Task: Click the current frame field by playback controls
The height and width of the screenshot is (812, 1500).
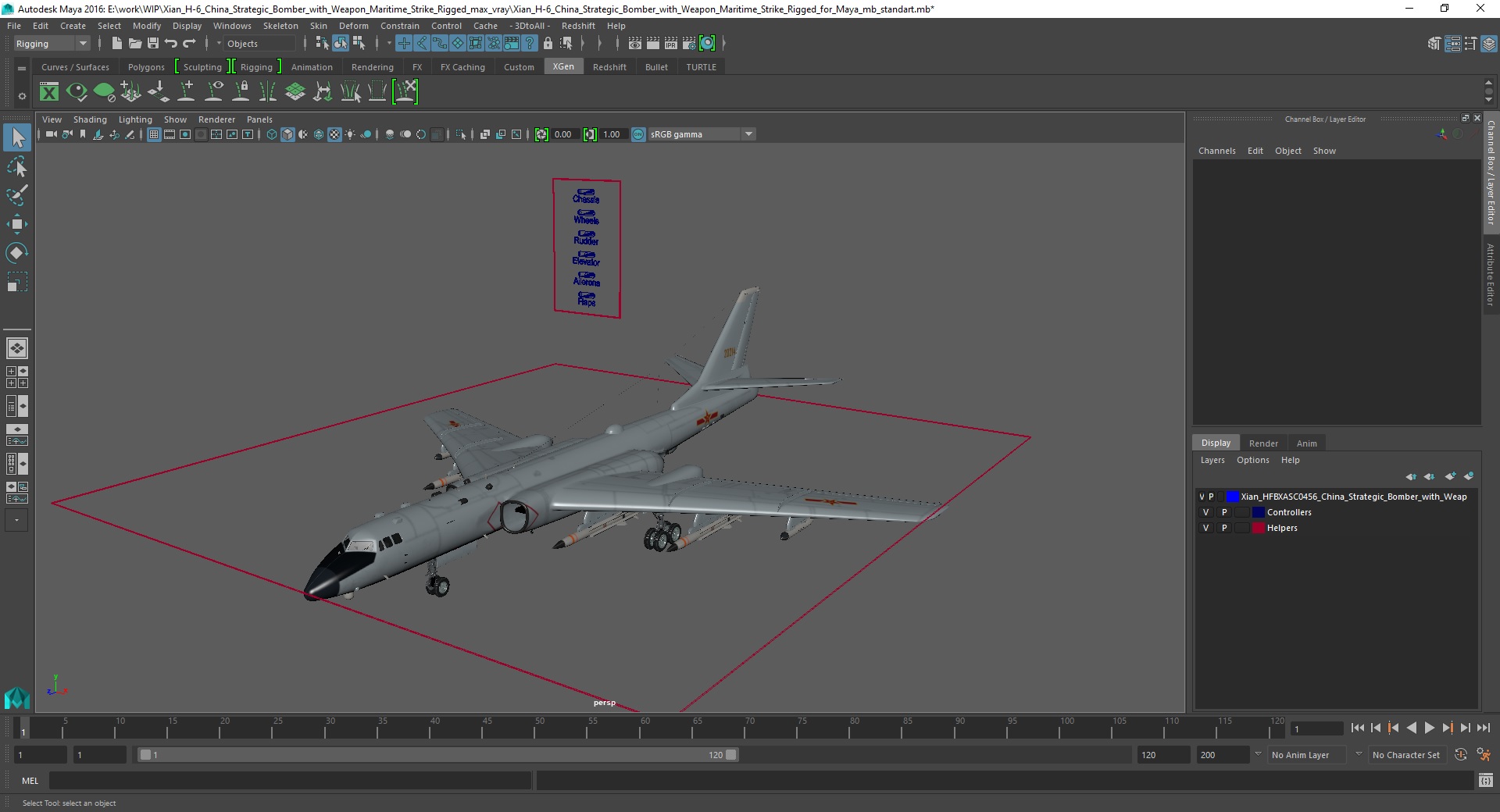Action: 1316,728
